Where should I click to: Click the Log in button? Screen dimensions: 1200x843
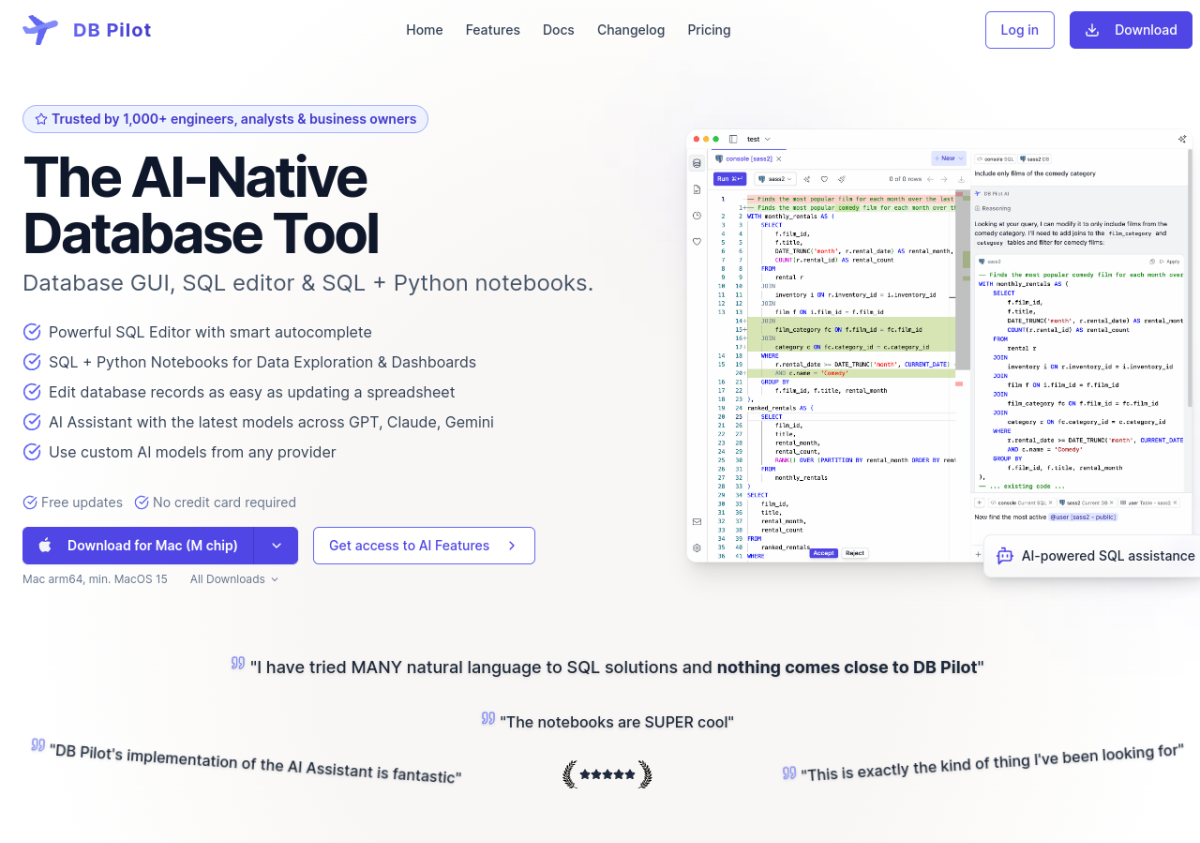pyautogui.click(x=1019, y=30)
